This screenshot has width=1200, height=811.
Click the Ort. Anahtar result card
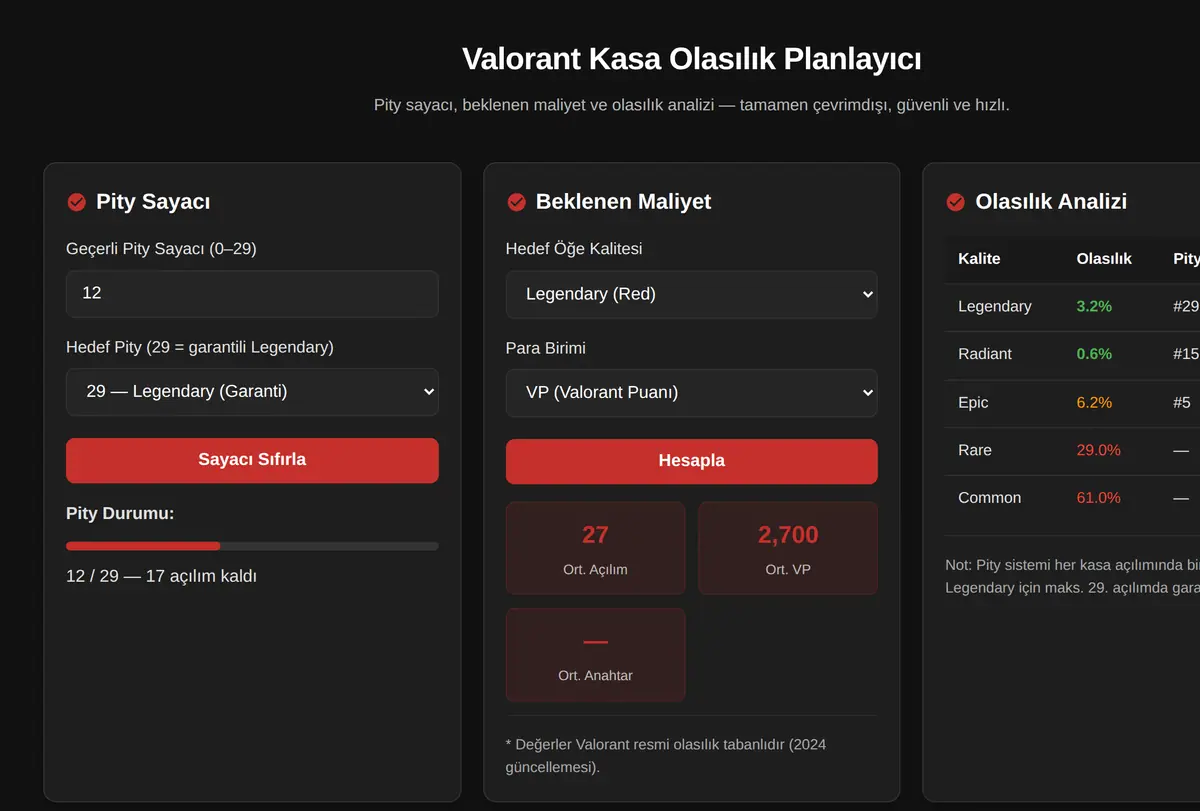pos(595,655)
